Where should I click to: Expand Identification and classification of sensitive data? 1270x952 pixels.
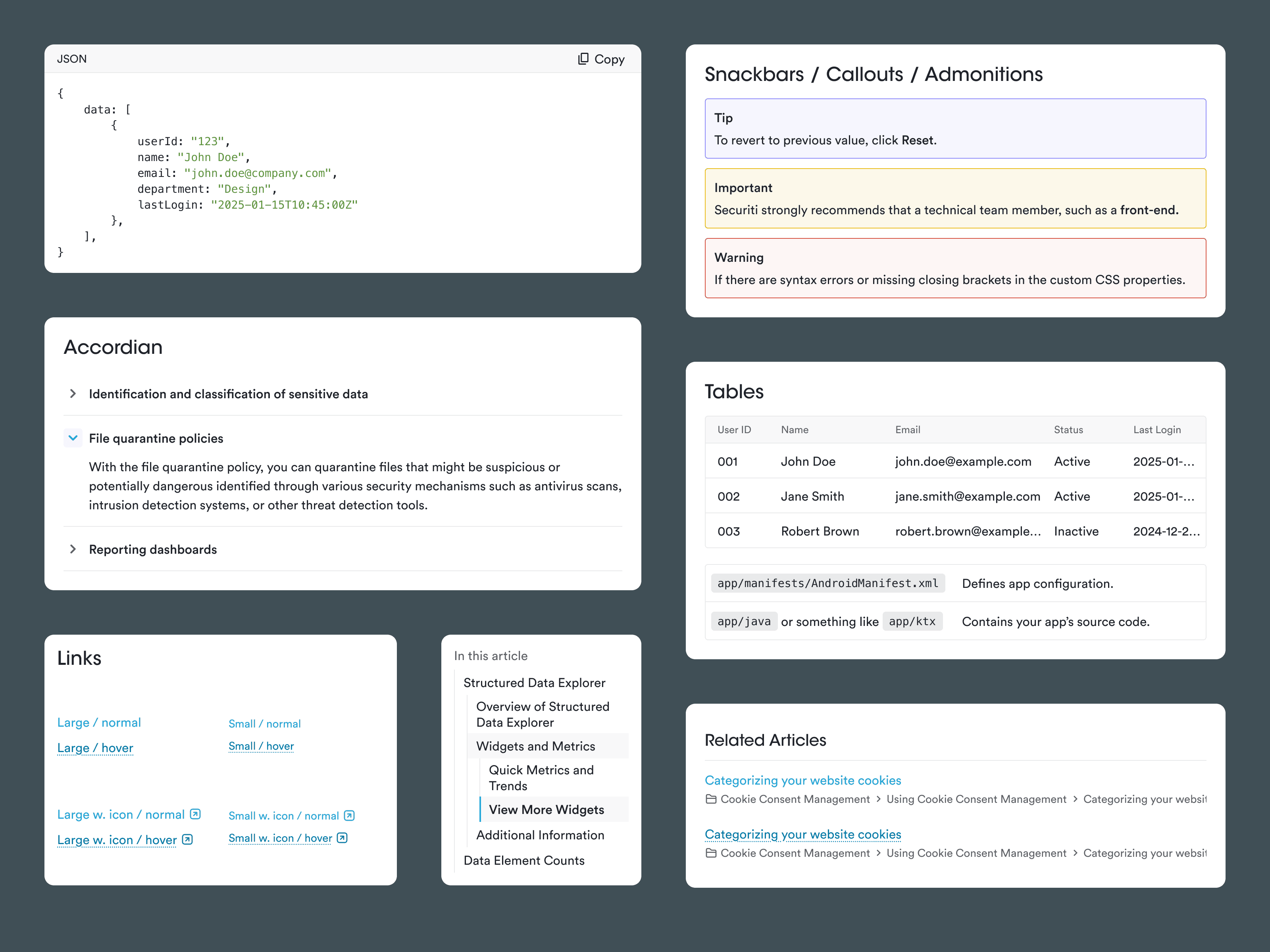73,393
